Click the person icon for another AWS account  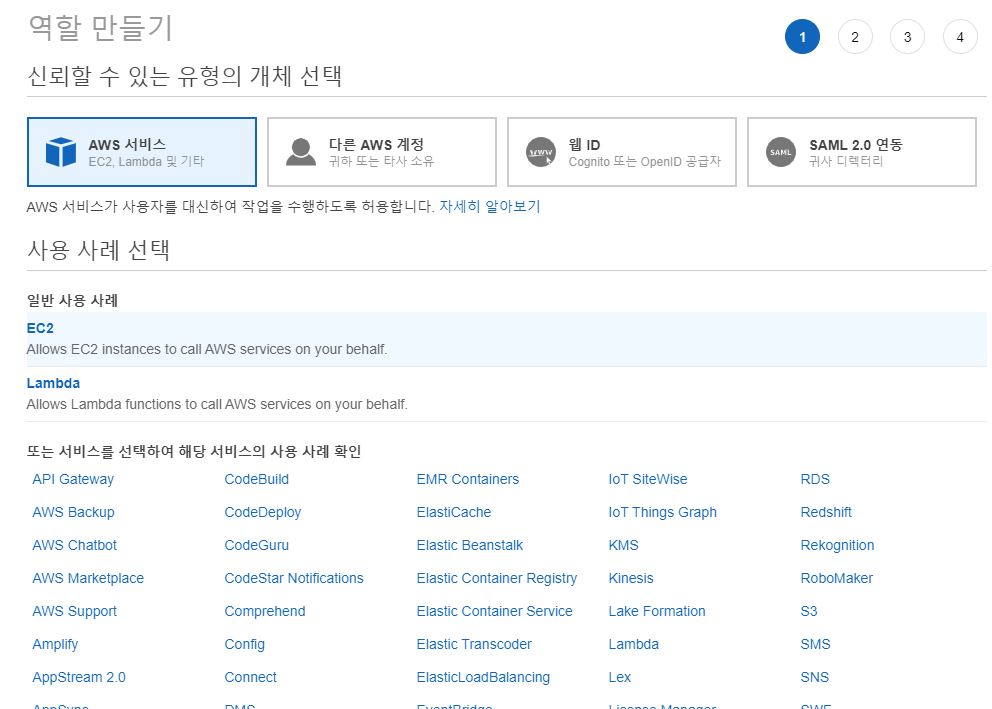coord(301,152)
